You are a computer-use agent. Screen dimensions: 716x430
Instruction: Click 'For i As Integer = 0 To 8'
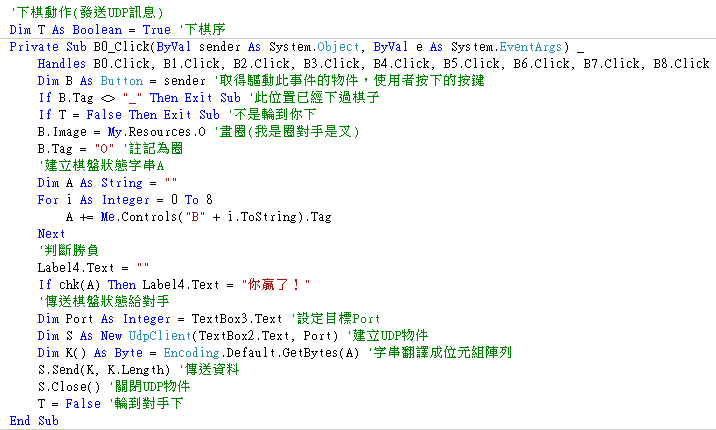coord(125,200)
